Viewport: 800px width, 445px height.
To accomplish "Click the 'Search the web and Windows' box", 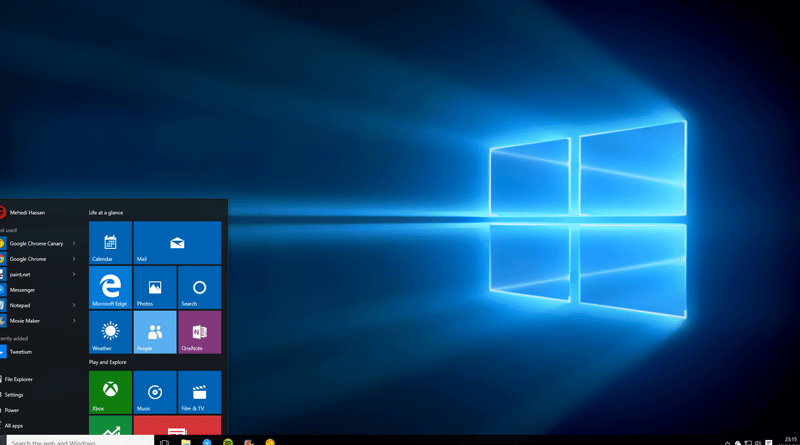I will [80, 441].
